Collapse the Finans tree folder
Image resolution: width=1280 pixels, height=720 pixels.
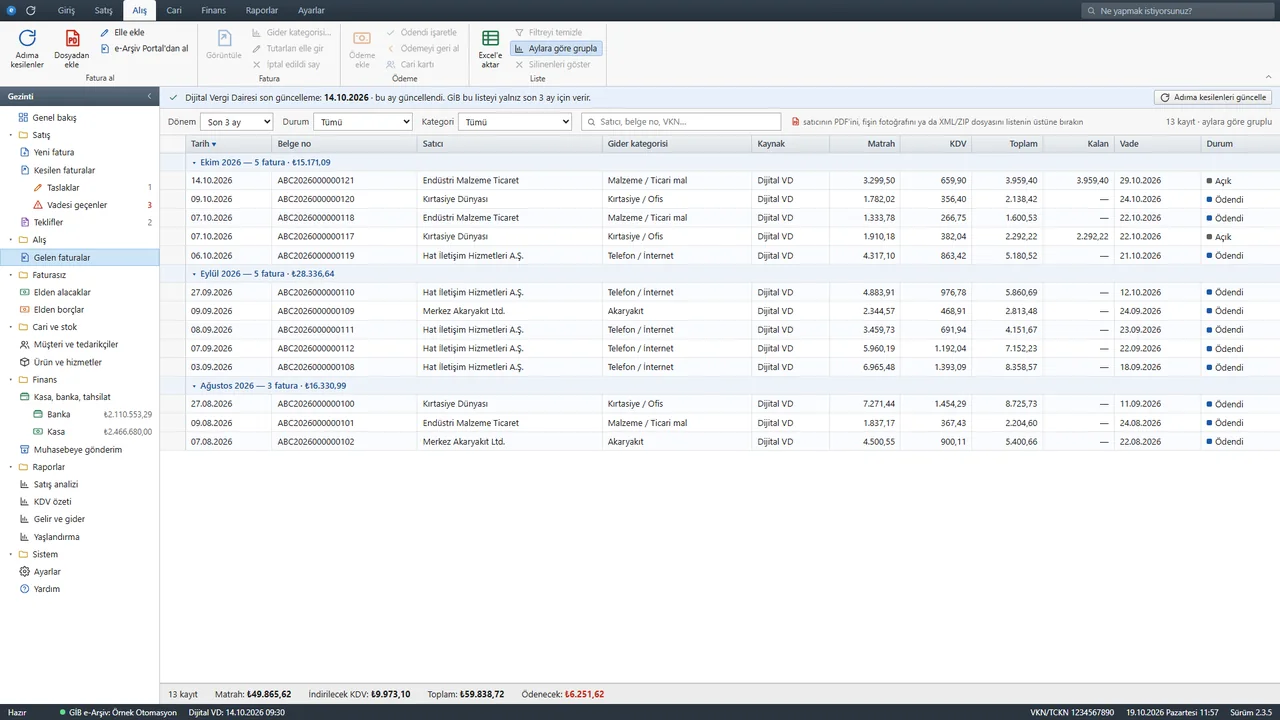pos(11,379)
